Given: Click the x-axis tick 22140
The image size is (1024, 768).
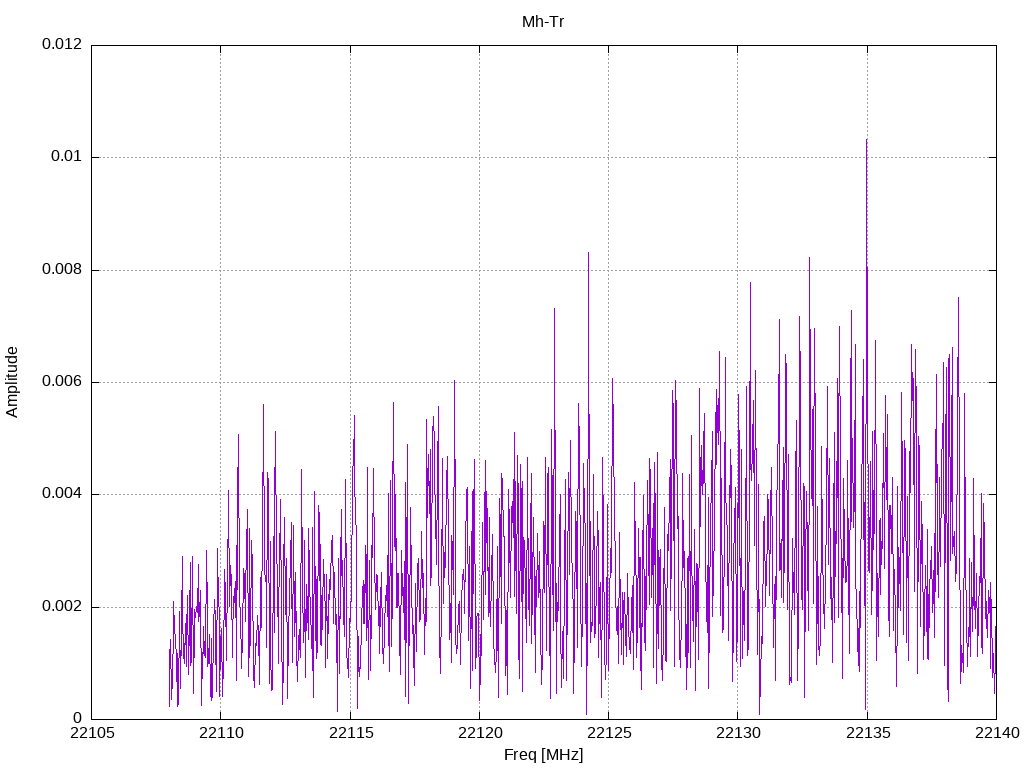Looking at the screenshot, I should [x=997, y=733].
